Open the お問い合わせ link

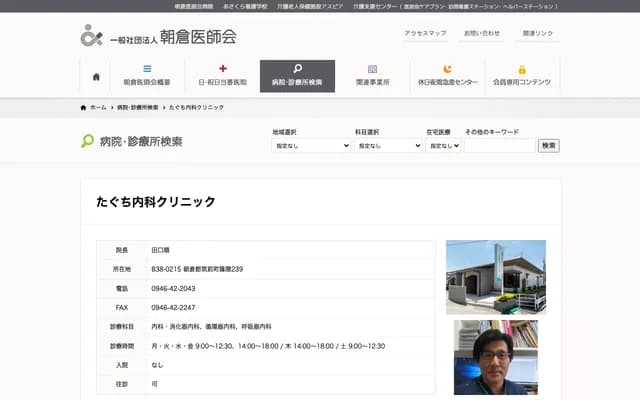pos(482,33)
